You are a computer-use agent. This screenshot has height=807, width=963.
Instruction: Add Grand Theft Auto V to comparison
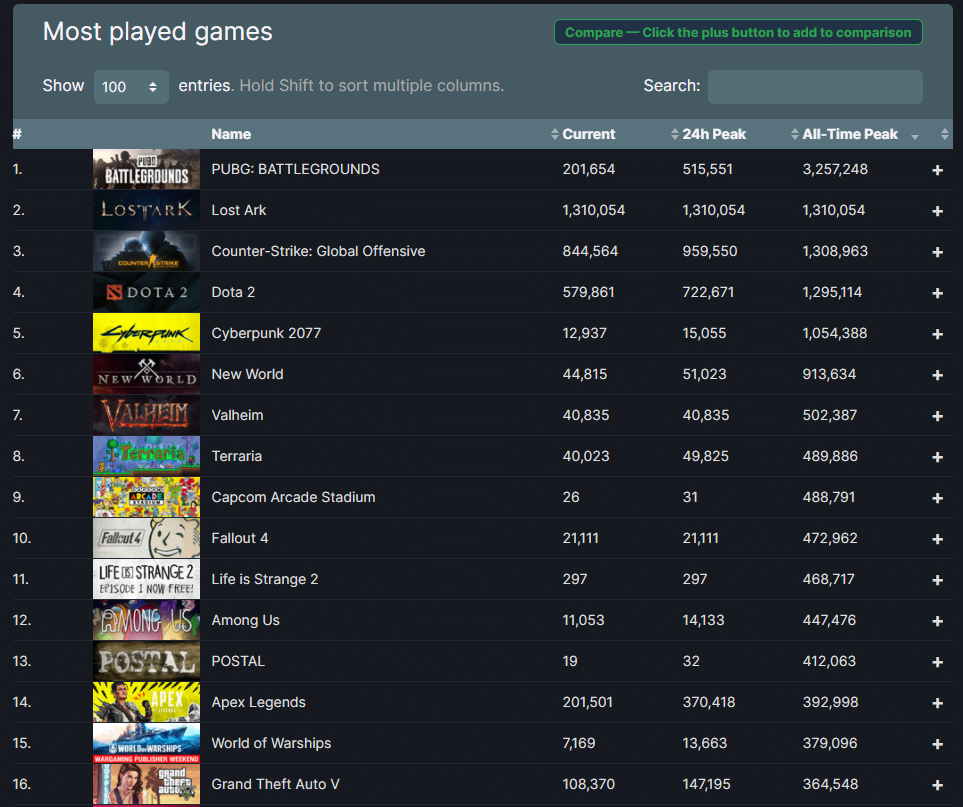pos(937,785)
